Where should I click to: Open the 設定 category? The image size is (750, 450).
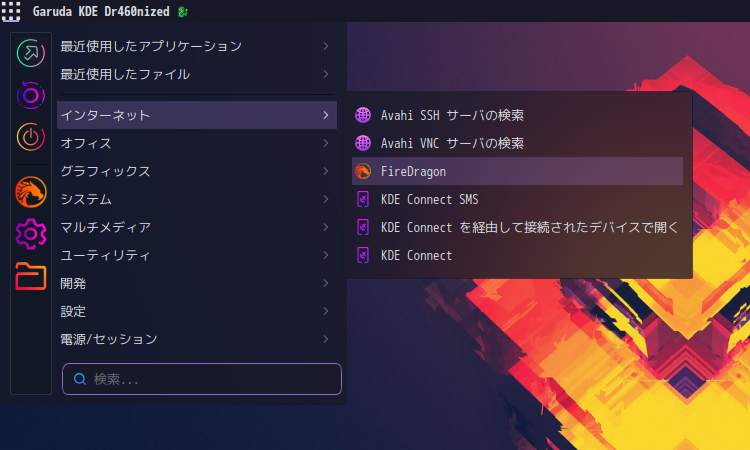(x=197, y=311)
